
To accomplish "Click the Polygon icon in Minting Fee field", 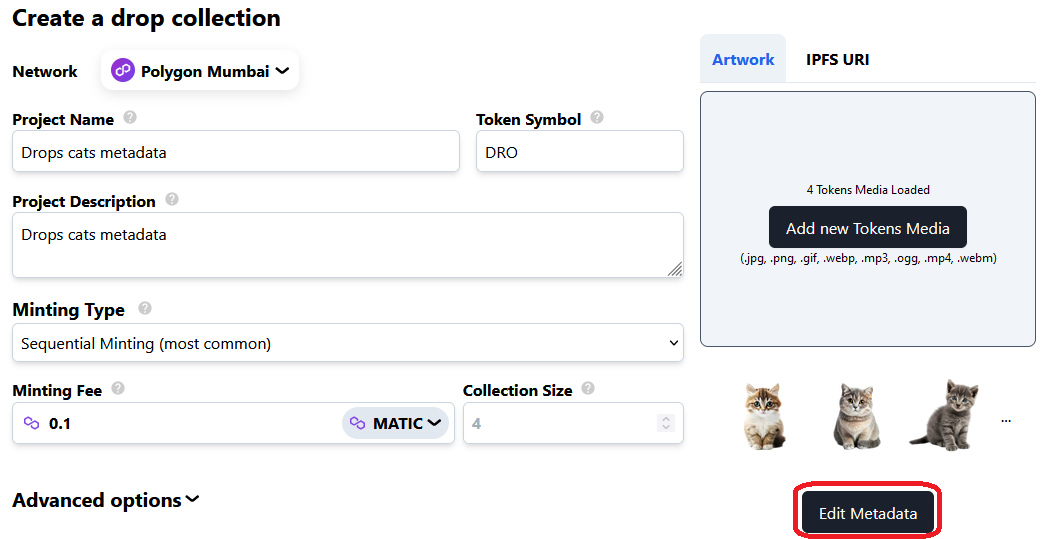I will coord(31,423).
